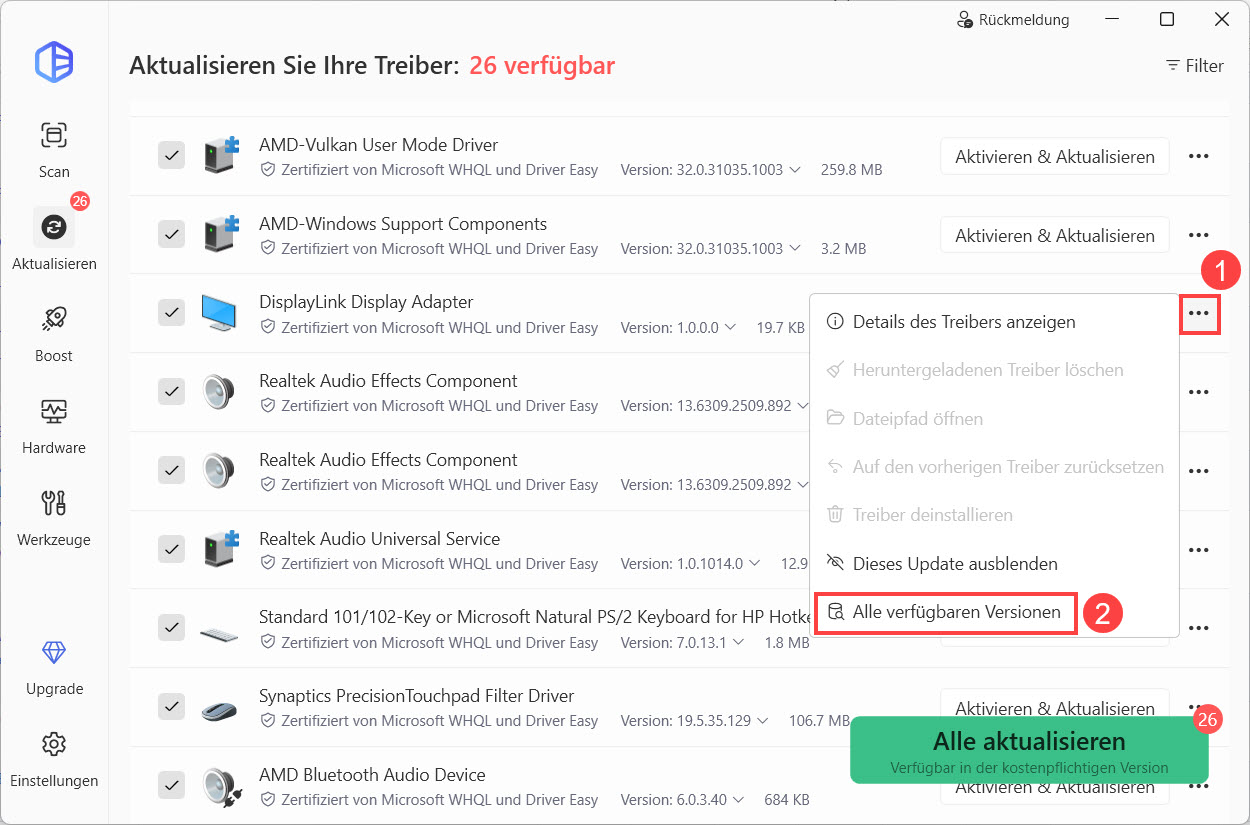Click the AMD-Vulkan User Mode Driver device icon
The height and width of the screenshot is (825, 1250).
[x=220, y=156]
